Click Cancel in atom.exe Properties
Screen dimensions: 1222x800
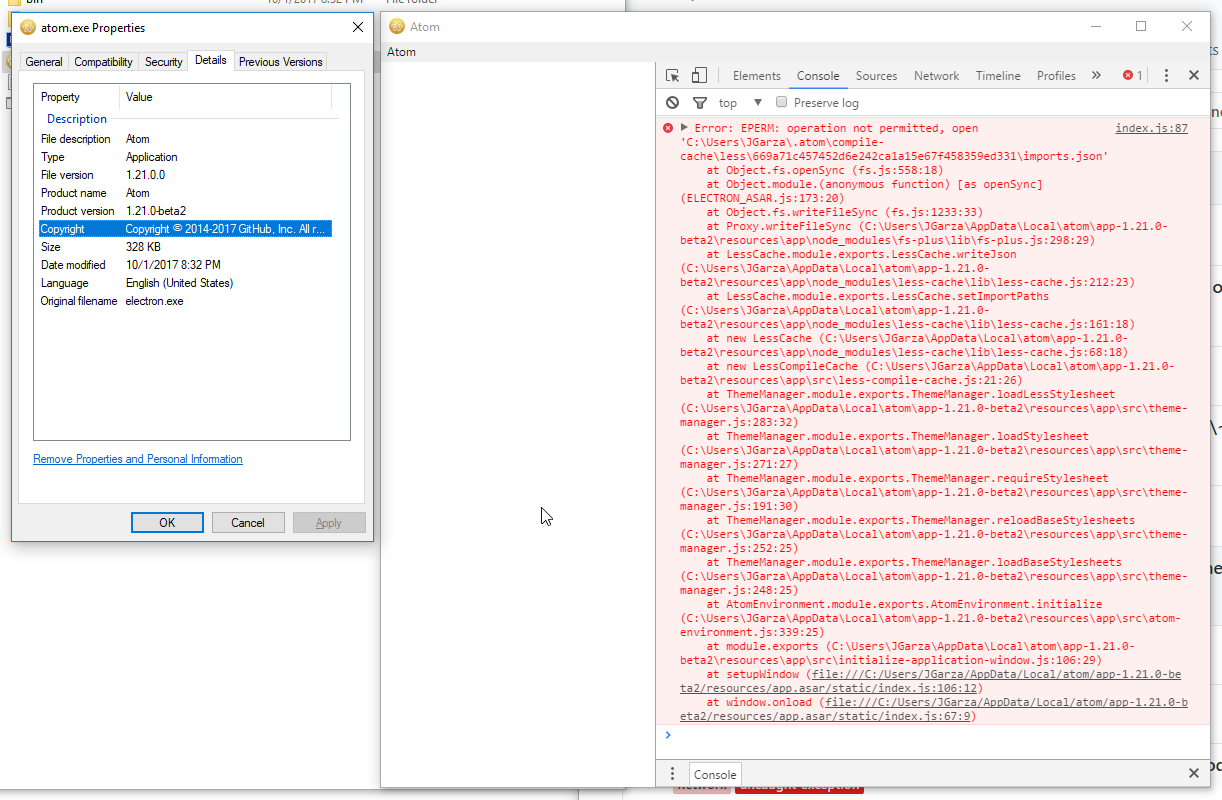tap(248, 523)
